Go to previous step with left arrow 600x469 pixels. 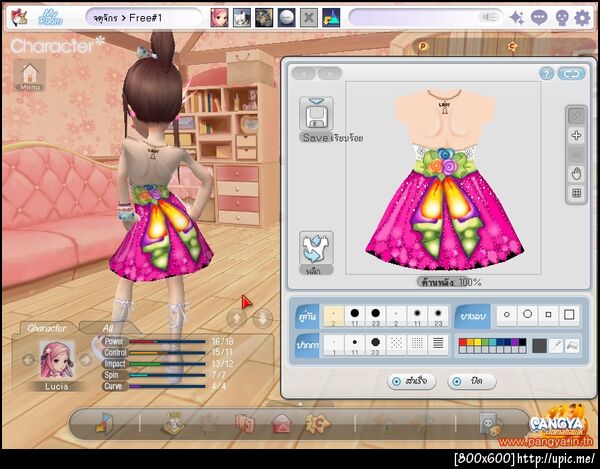[303, 73]
